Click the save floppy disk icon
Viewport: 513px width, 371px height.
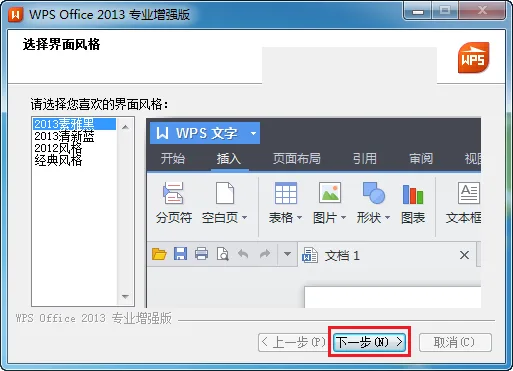click(180, 254)
